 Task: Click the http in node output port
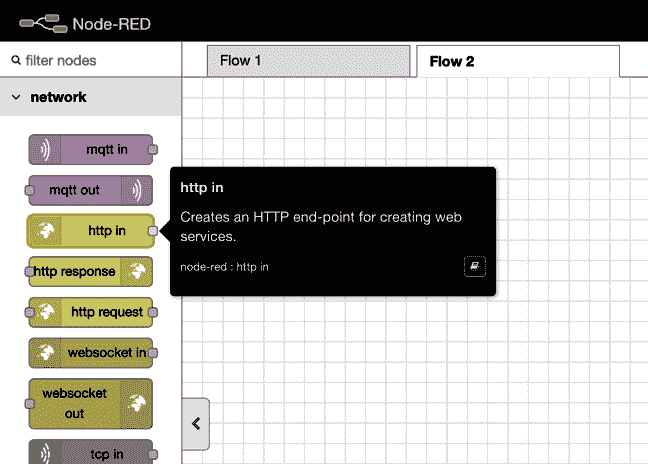153,231
